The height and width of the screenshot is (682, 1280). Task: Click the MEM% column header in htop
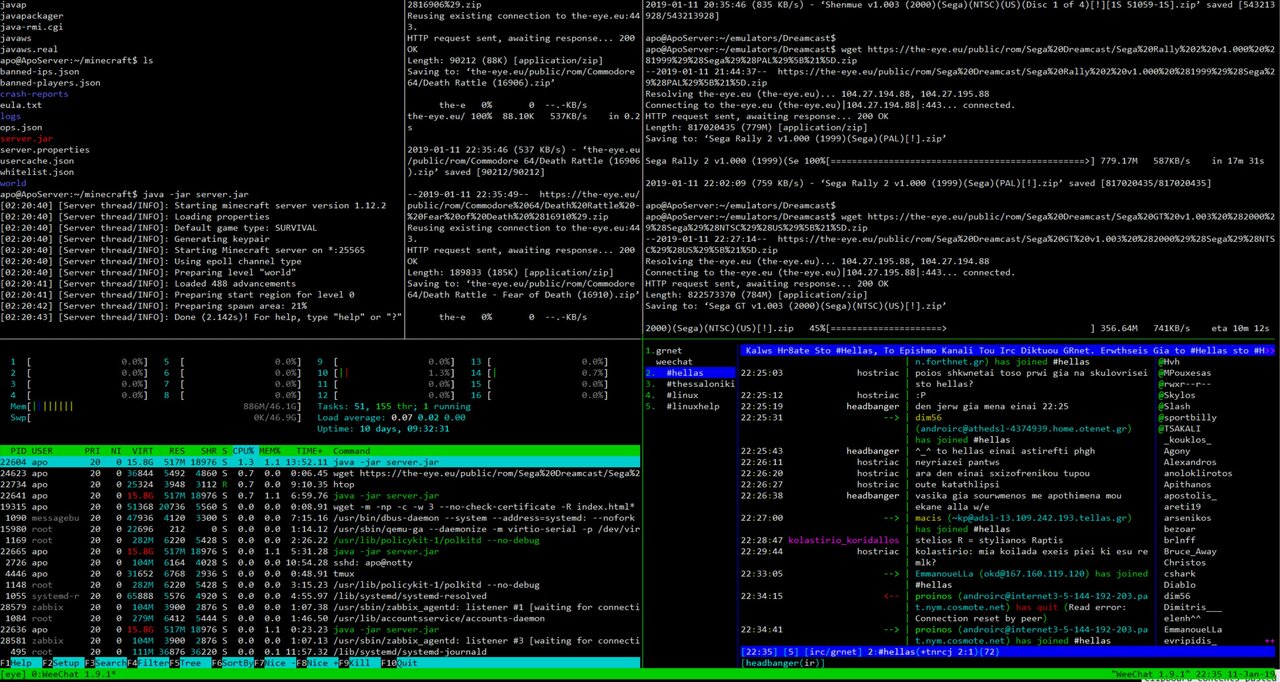click(272, 451)
